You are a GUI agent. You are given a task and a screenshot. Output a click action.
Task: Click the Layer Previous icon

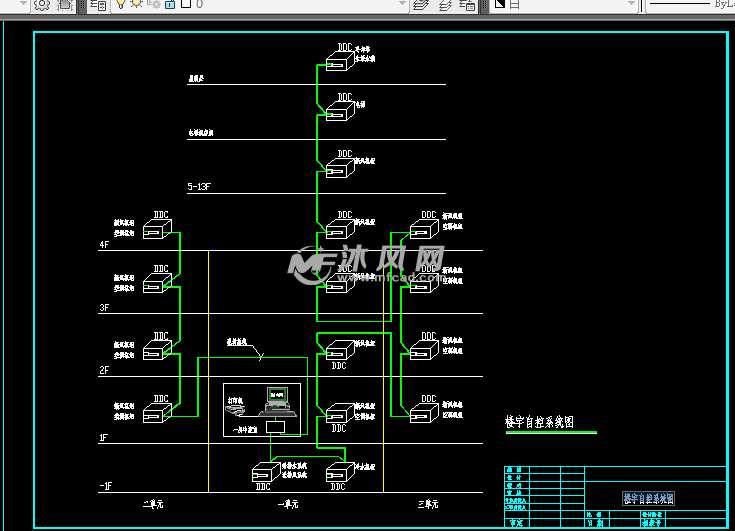point(445,5)
